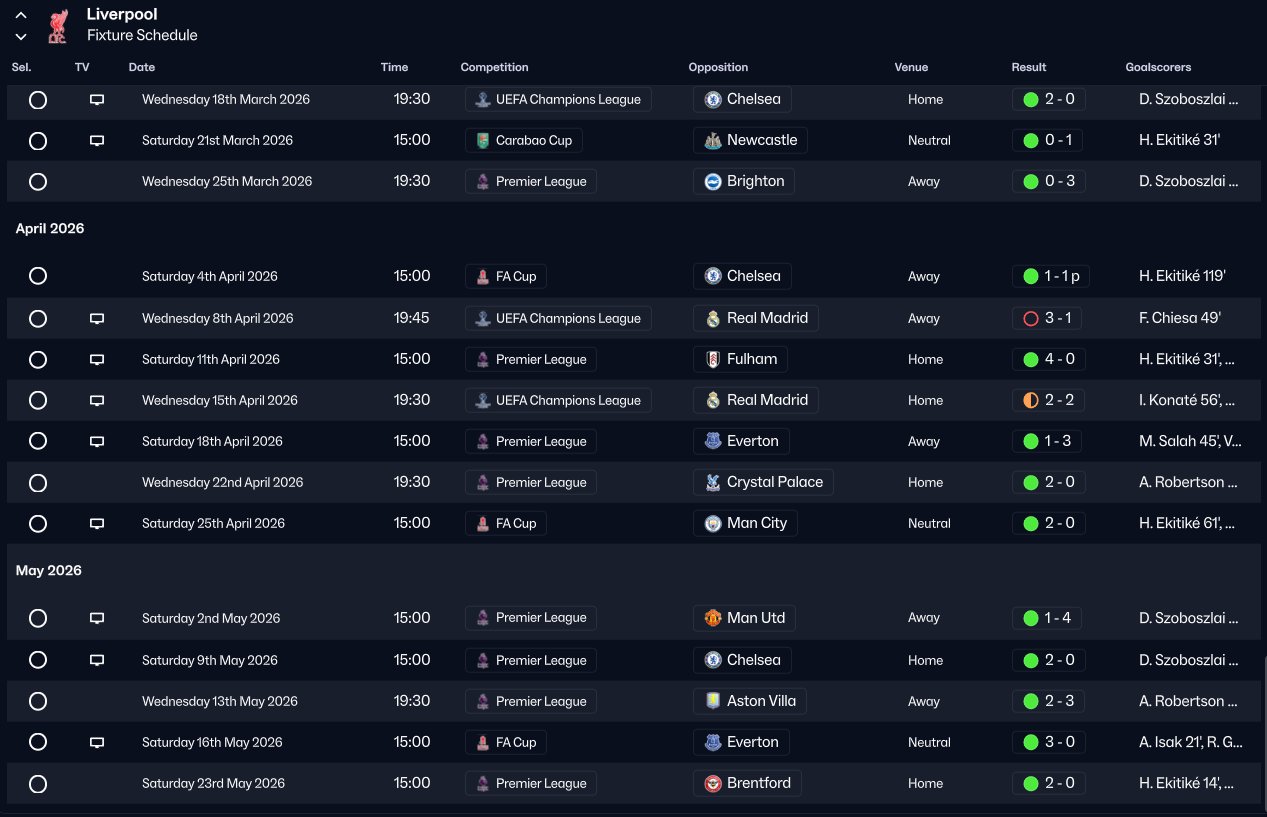Click the TV column header
Viewport: 1267px width, 817px height.
tap(82, 67)
